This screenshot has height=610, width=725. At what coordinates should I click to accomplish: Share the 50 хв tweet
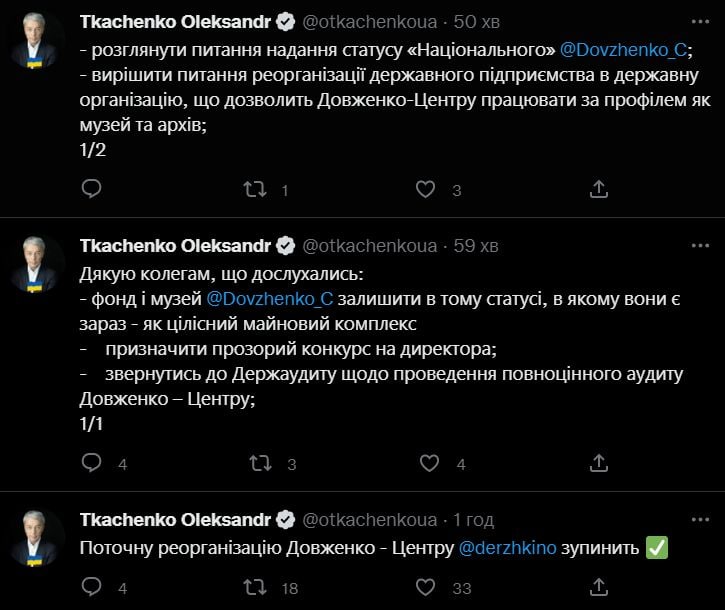pyautogui.click(x=598, y=188)
